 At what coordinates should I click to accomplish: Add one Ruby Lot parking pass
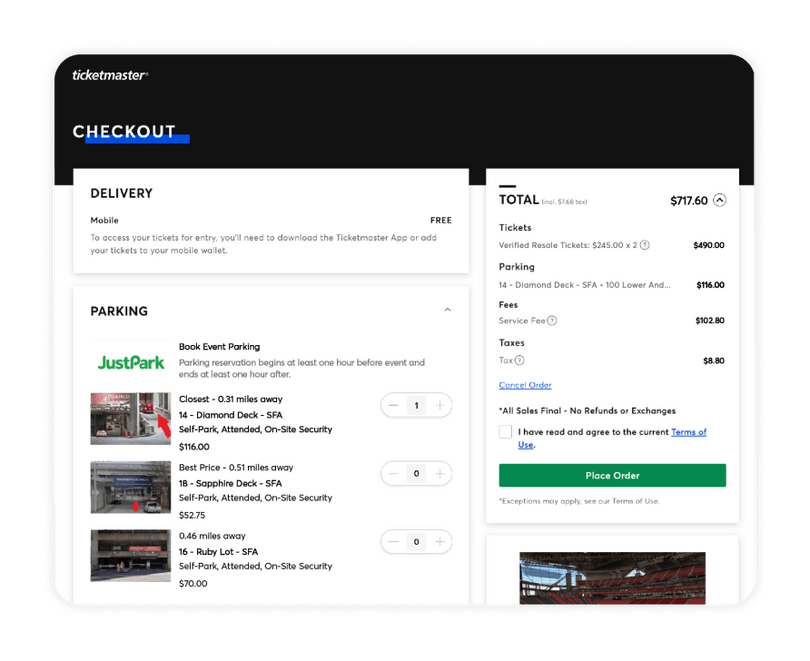pos(440,541)
